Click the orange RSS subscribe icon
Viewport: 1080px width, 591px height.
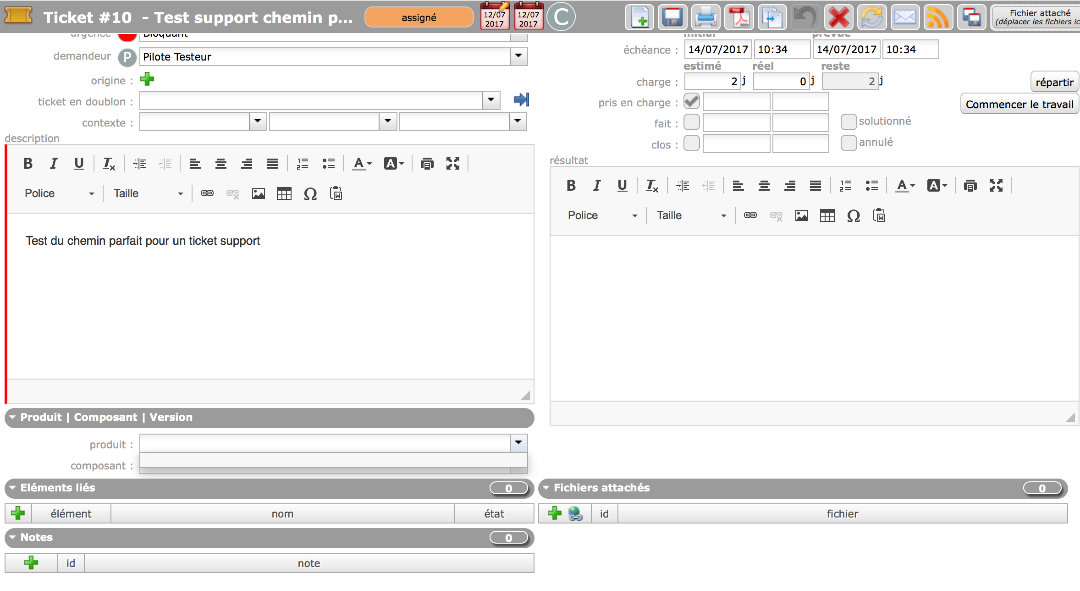[938, 17]
